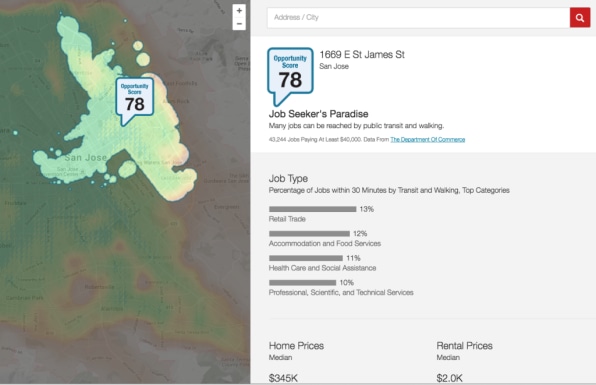Click the Rental Prices section heading
This screenshot has height=385, width=596.
point(464,345)
